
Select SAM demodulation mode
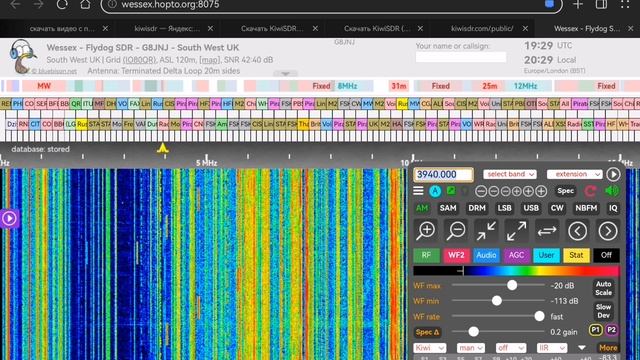pyautogui.click(x=448, y=208)
